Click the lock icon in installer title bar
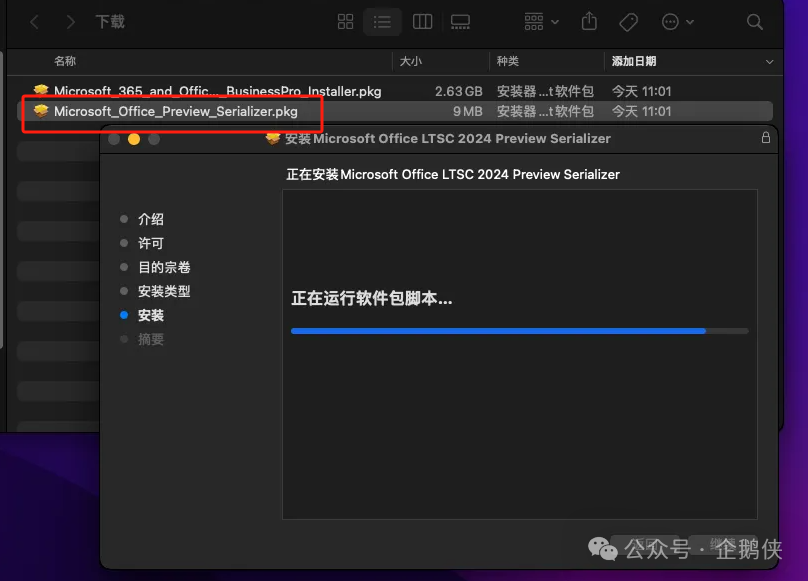808x581 pixels. [766, 138]
